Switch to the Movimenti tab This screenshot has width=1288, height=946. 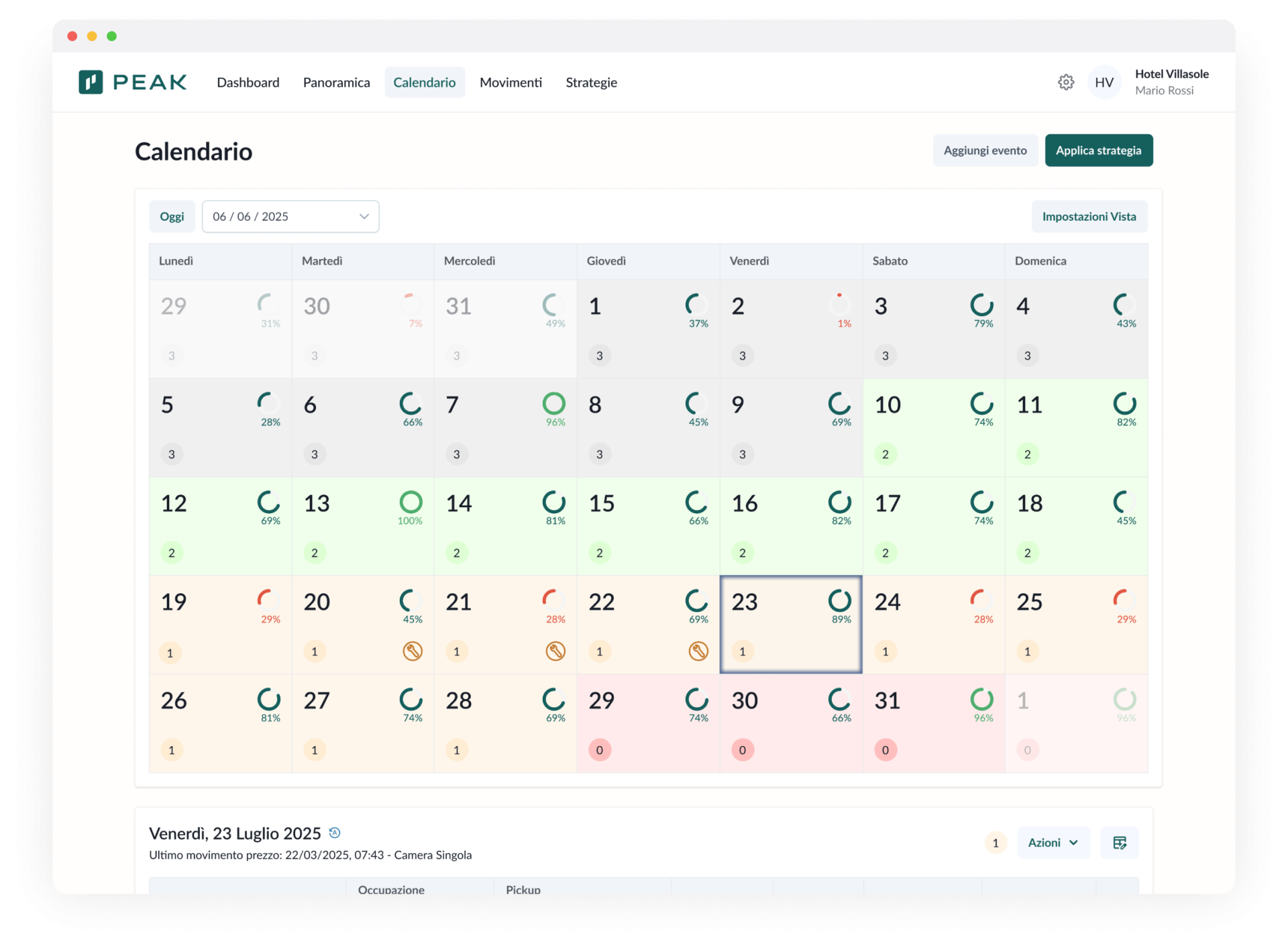coord(511,83)
